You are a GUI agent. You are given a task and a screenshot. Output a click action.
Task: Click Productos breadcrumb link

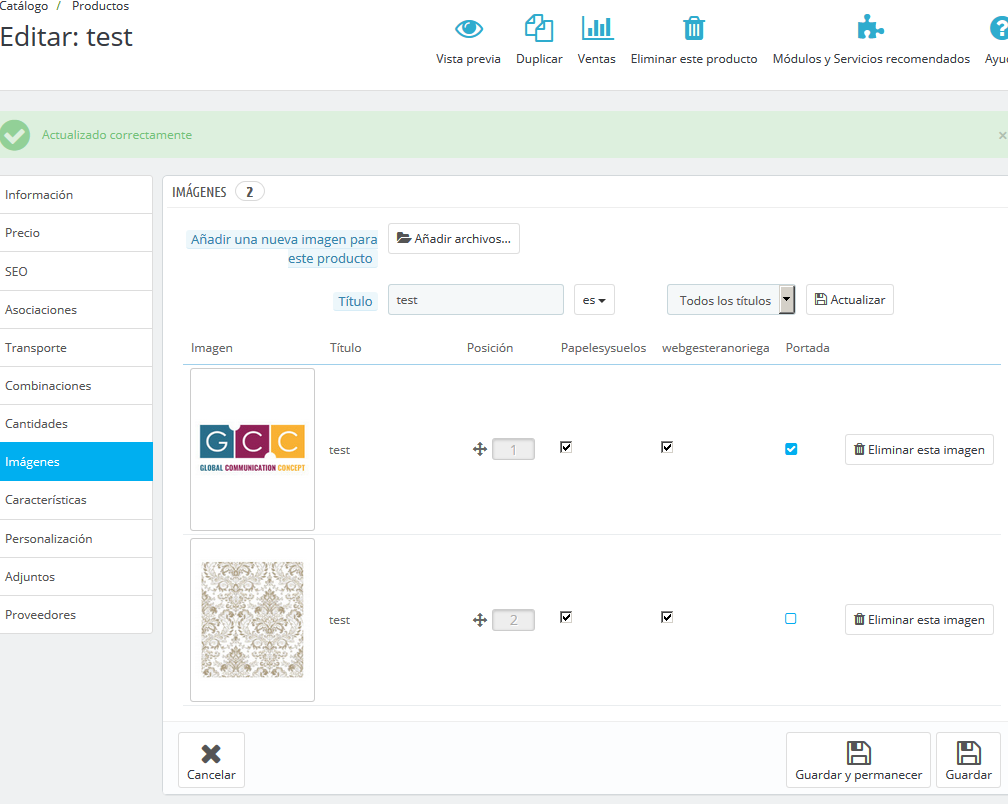(x=100, y=6)
